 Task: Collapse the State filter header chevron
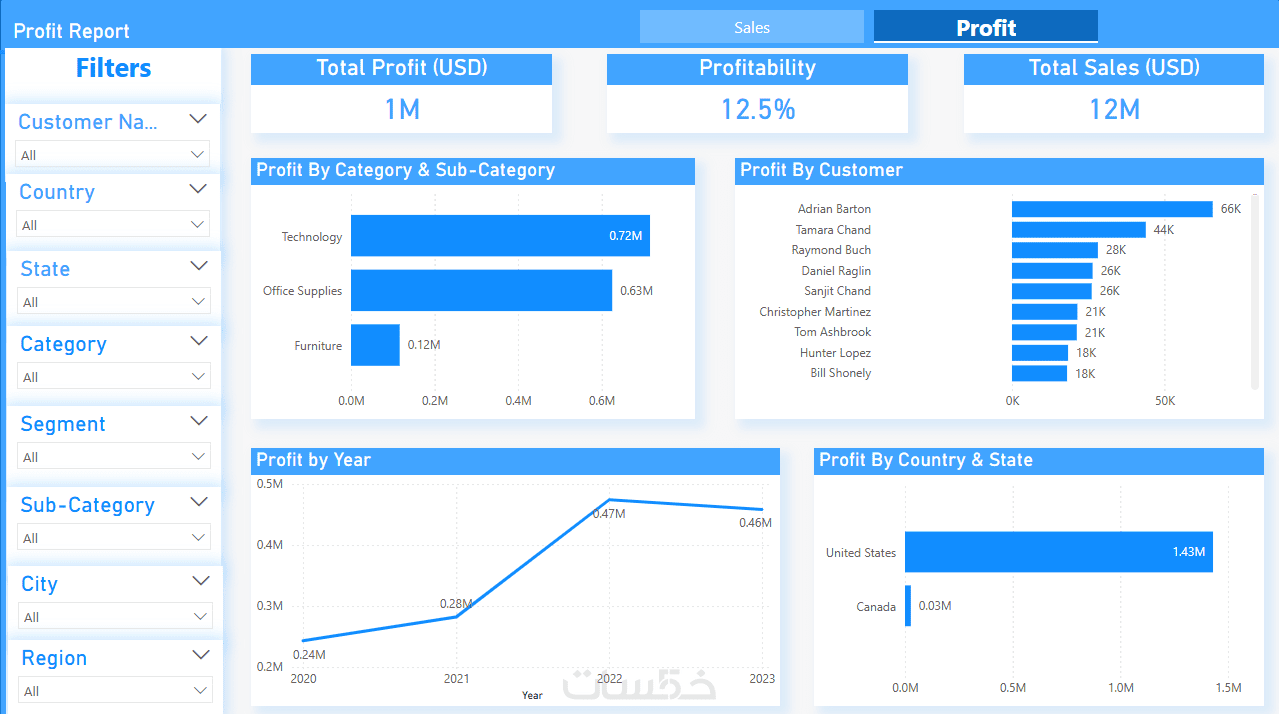[x=199, y=266]
